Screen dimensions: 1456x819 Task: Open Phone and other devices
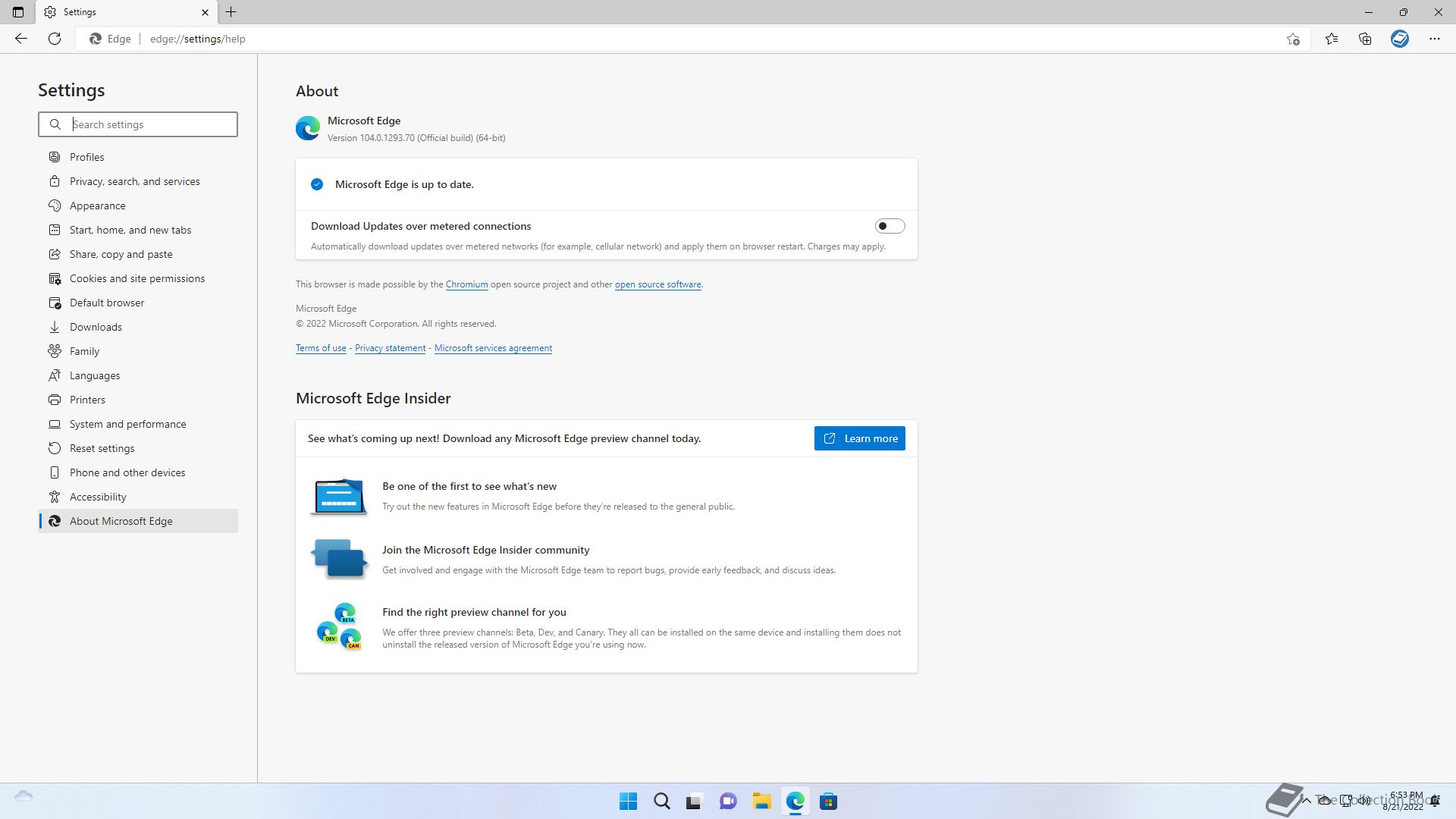pos(138,472)
